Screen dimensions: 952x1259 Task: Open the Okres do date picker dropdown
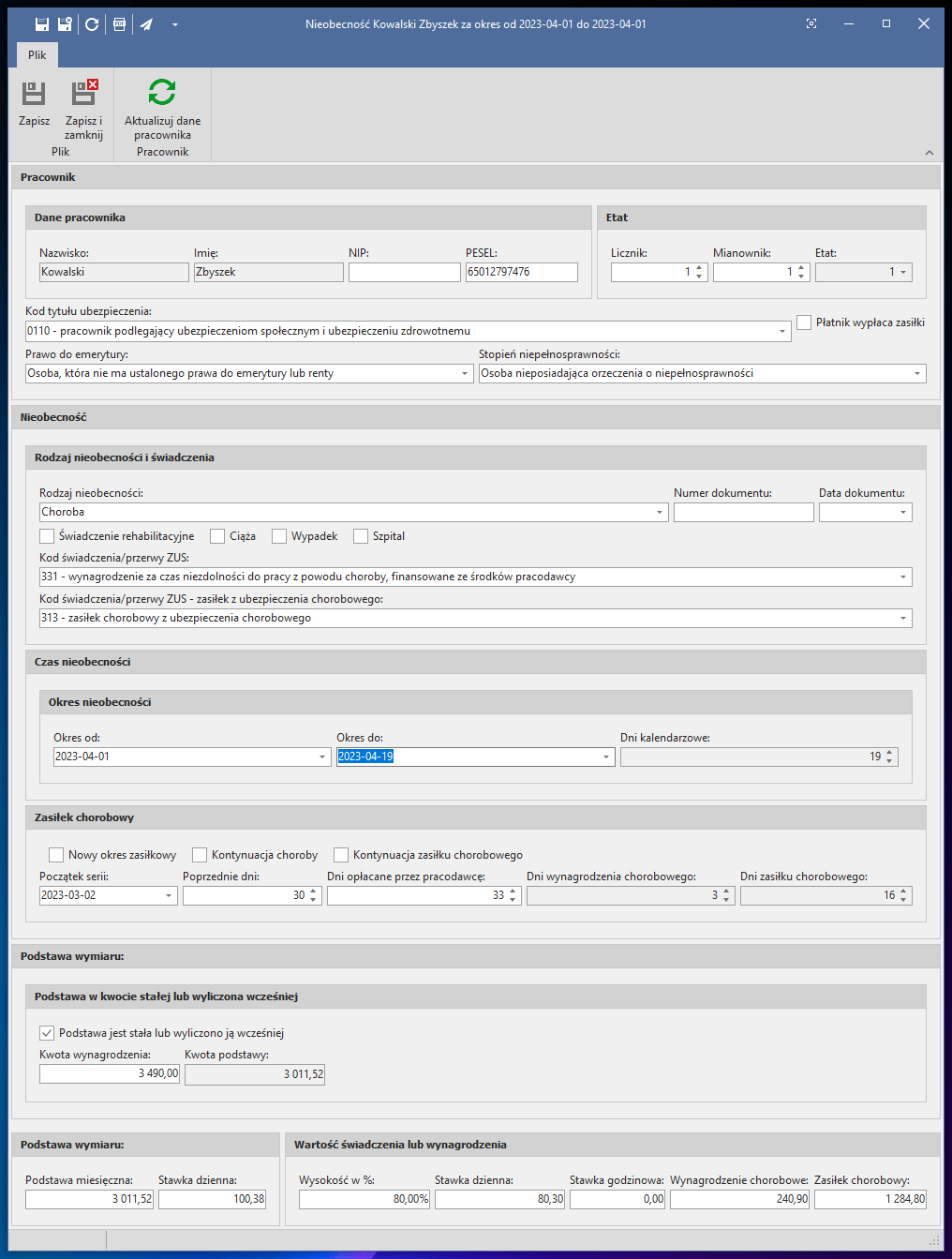606,757
